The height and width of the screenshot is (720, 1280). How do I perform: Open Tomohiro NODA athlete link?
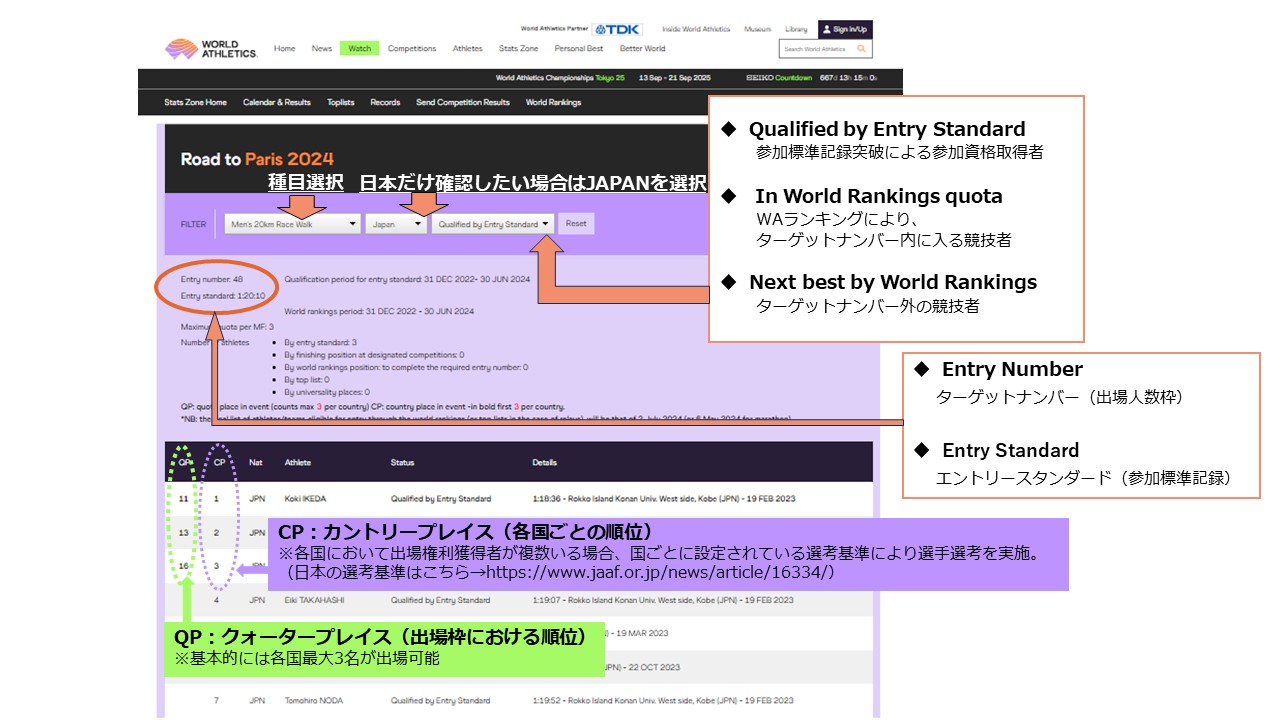click(x=312, y=700)
